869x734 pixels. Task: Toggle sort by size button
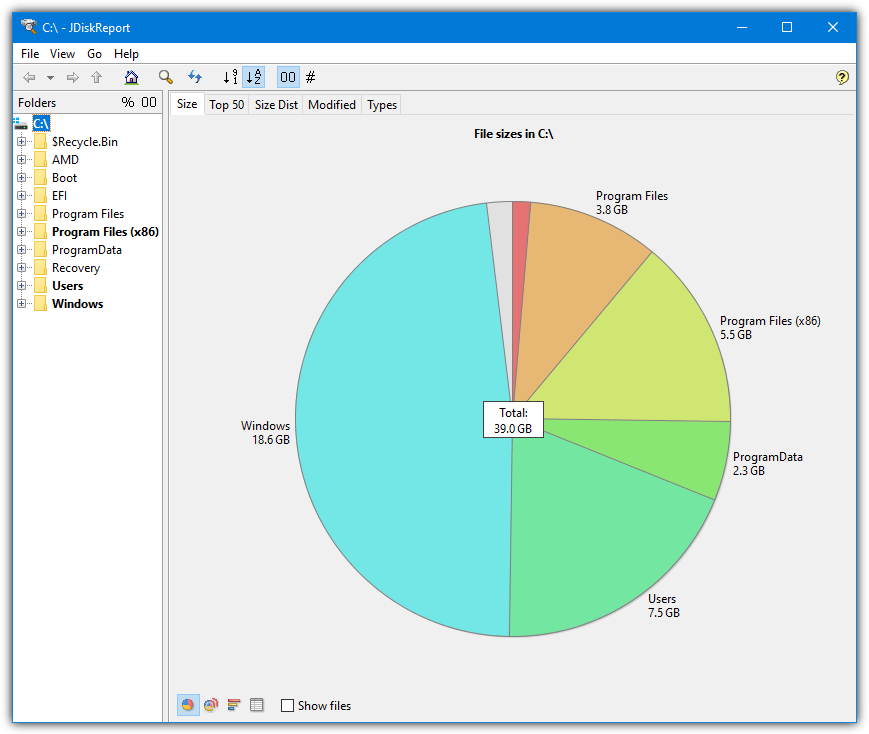(231, 77)
